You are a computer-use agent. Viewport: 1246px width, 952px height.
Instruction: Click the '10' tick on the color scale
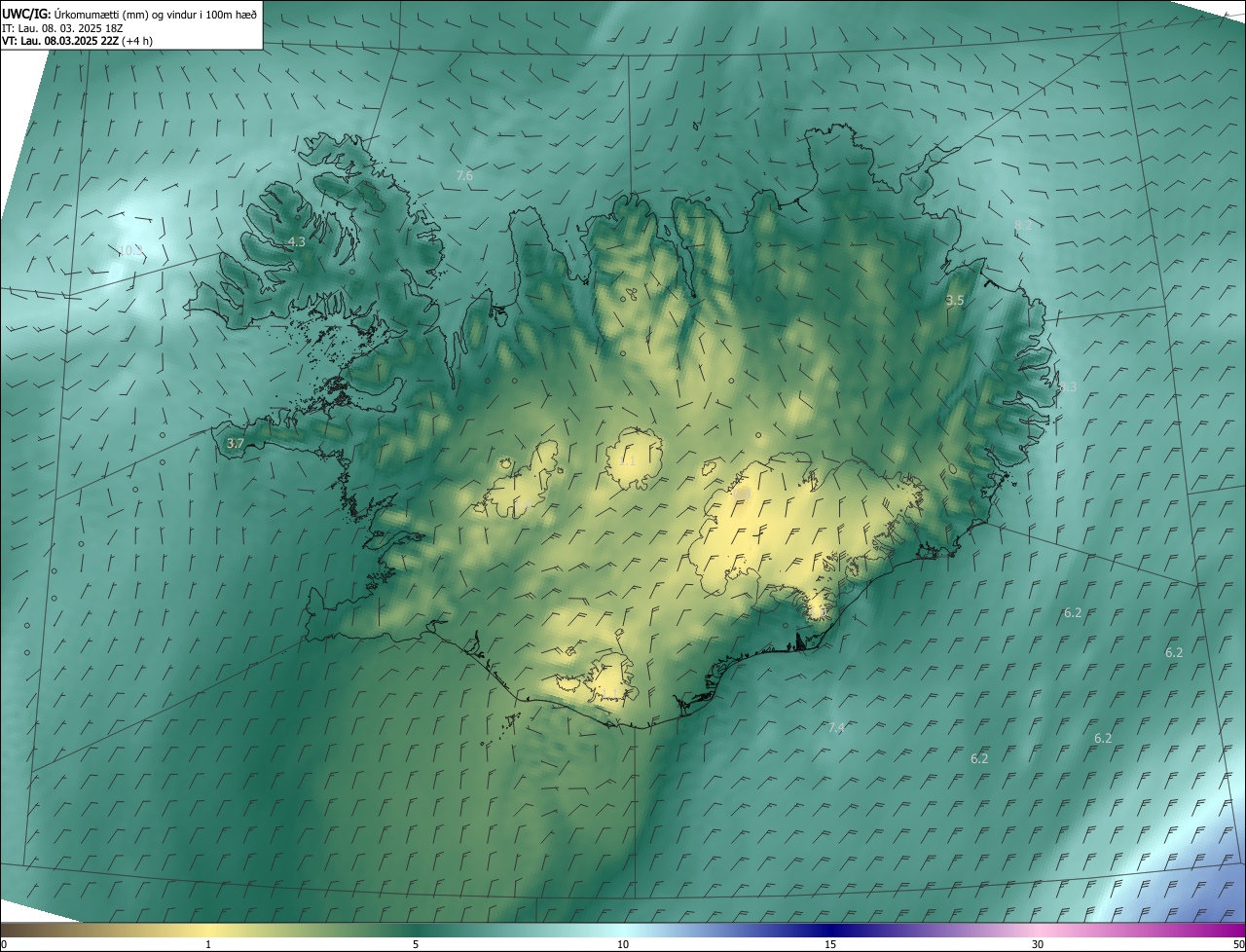point(623,944)
